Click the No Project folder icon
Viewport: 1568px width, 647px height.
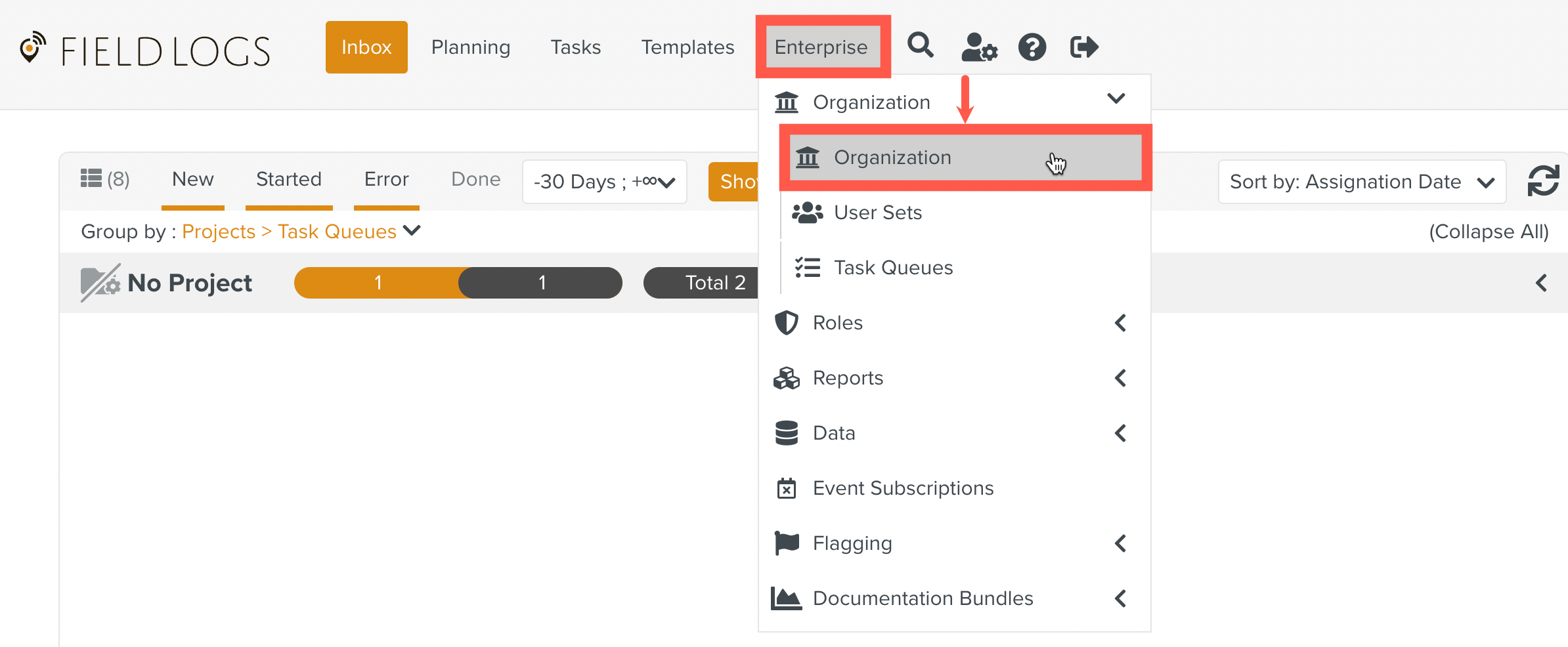point(100,283)
